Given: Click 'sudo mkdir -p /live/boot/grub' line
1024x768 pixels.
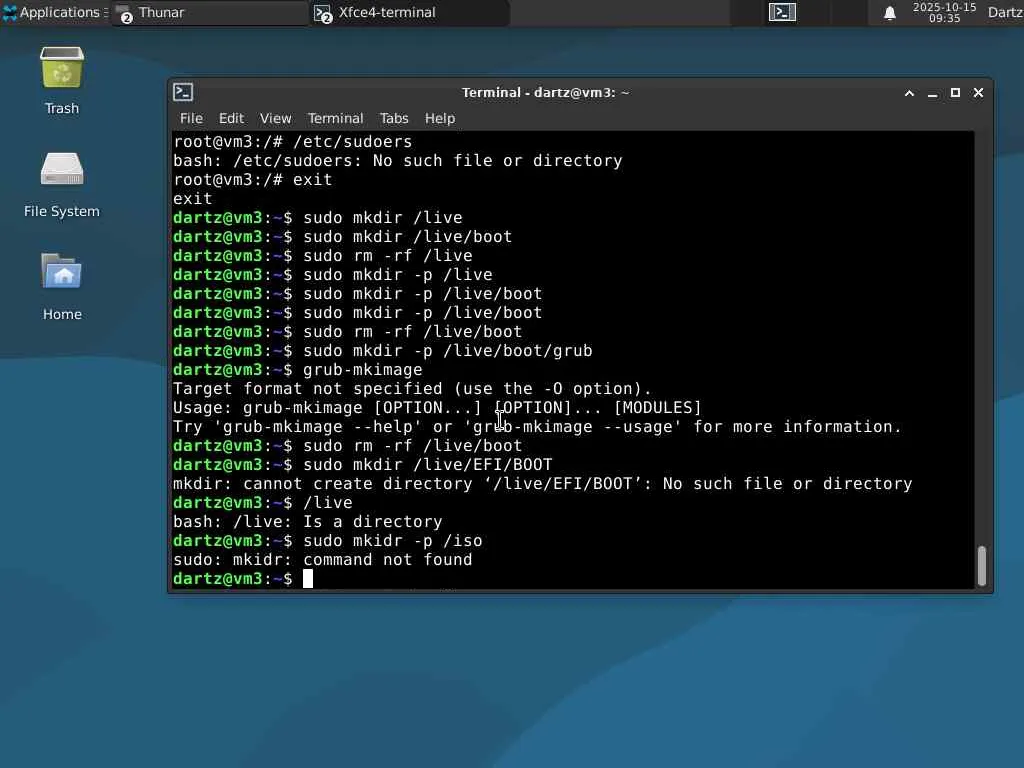Looking at the screenshot, I should 382,351.
